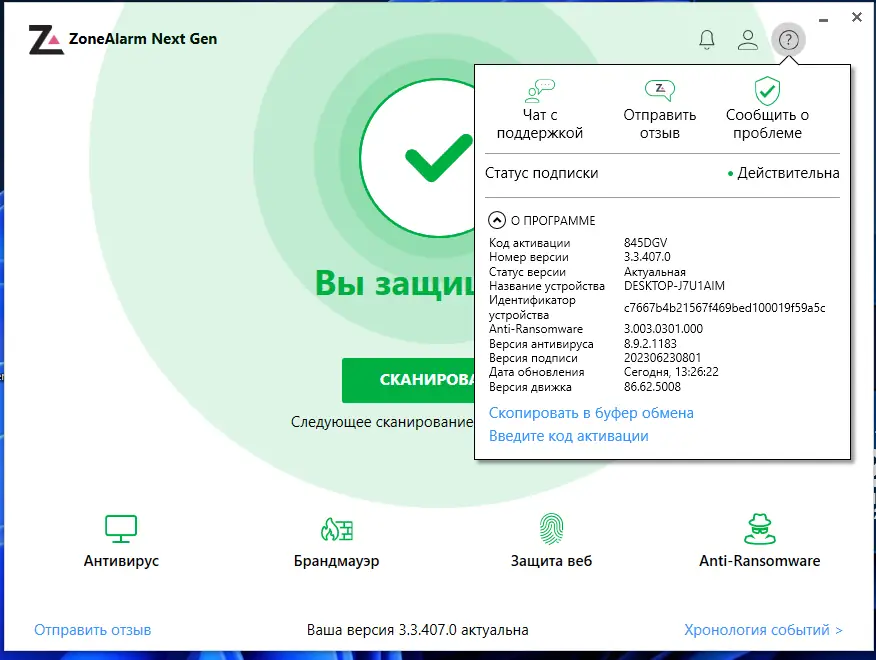Minimize the ZoneAlarm window

coord(823,20)
